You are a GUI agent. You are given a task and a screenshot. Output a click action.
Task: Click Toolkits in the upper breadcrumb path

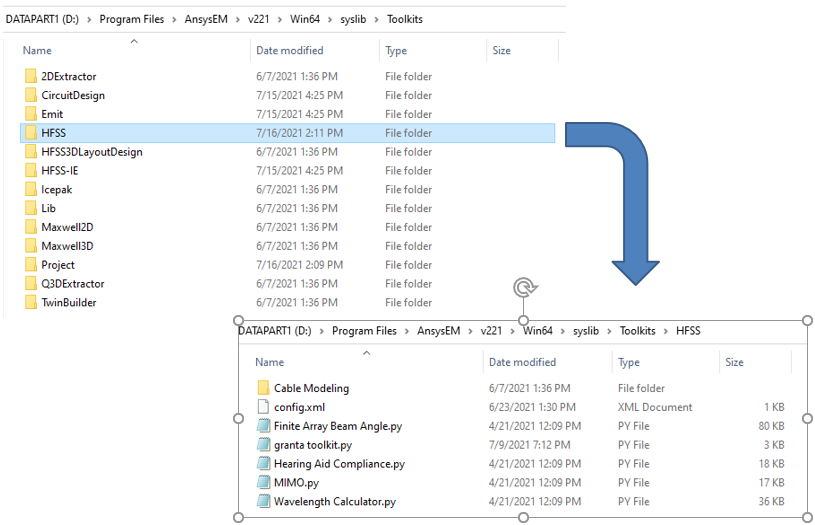(402, 19)
